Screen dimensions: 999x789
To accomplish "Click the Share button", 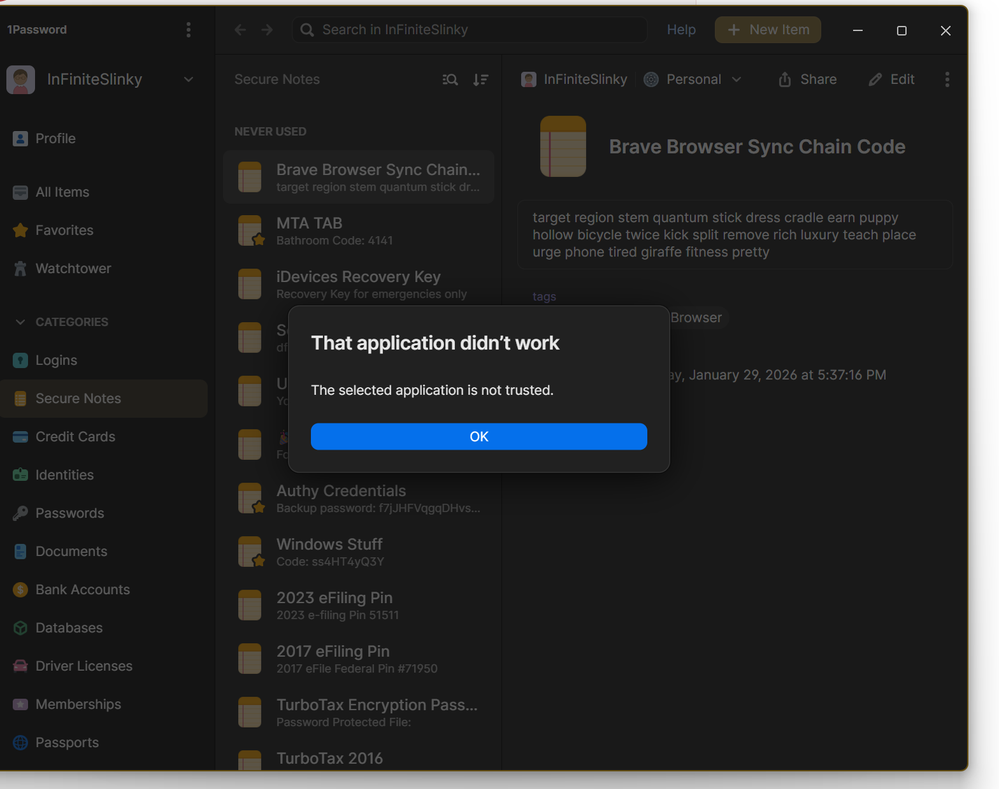I will tap(807, 80).
